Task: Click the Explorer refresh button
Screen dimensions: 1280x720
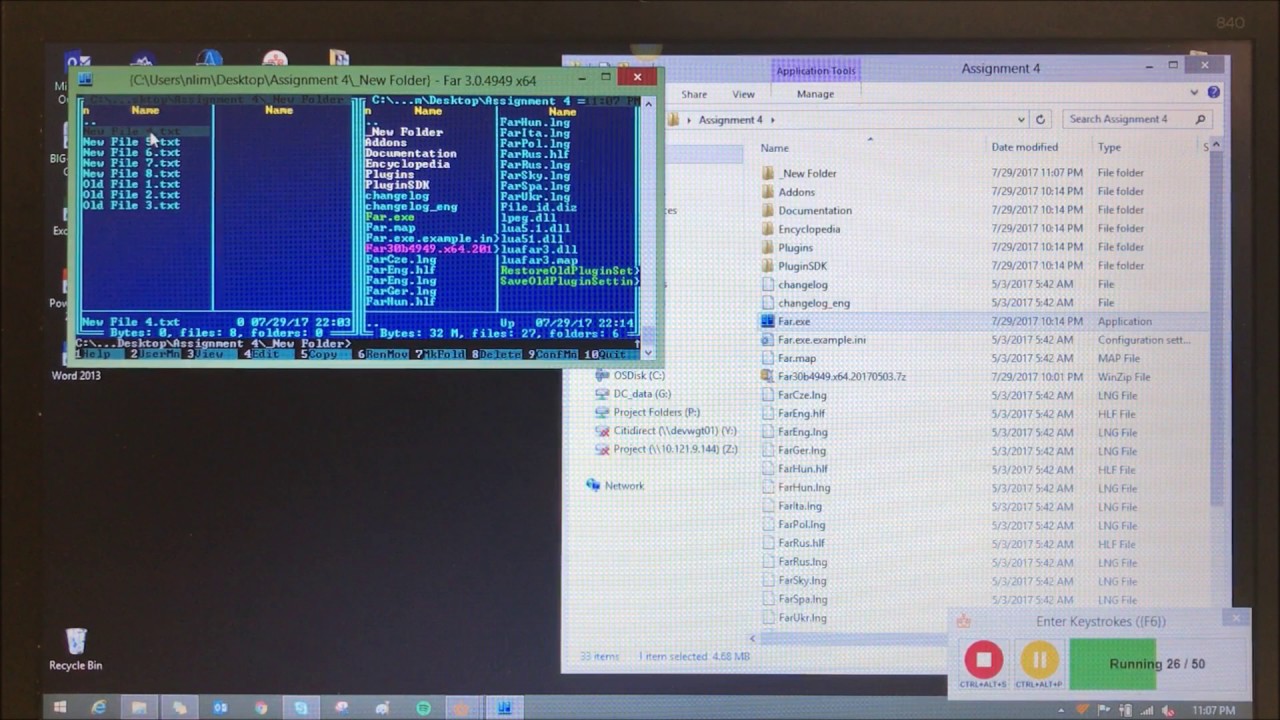Action: click(1040, 119)
